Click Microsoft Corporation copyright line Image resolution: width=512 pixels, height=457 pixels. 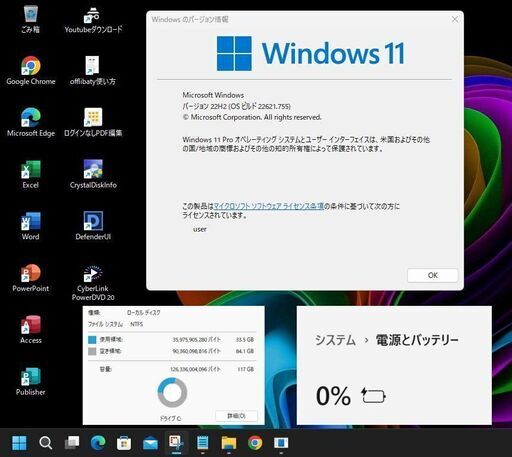click(x=252, y=117)
